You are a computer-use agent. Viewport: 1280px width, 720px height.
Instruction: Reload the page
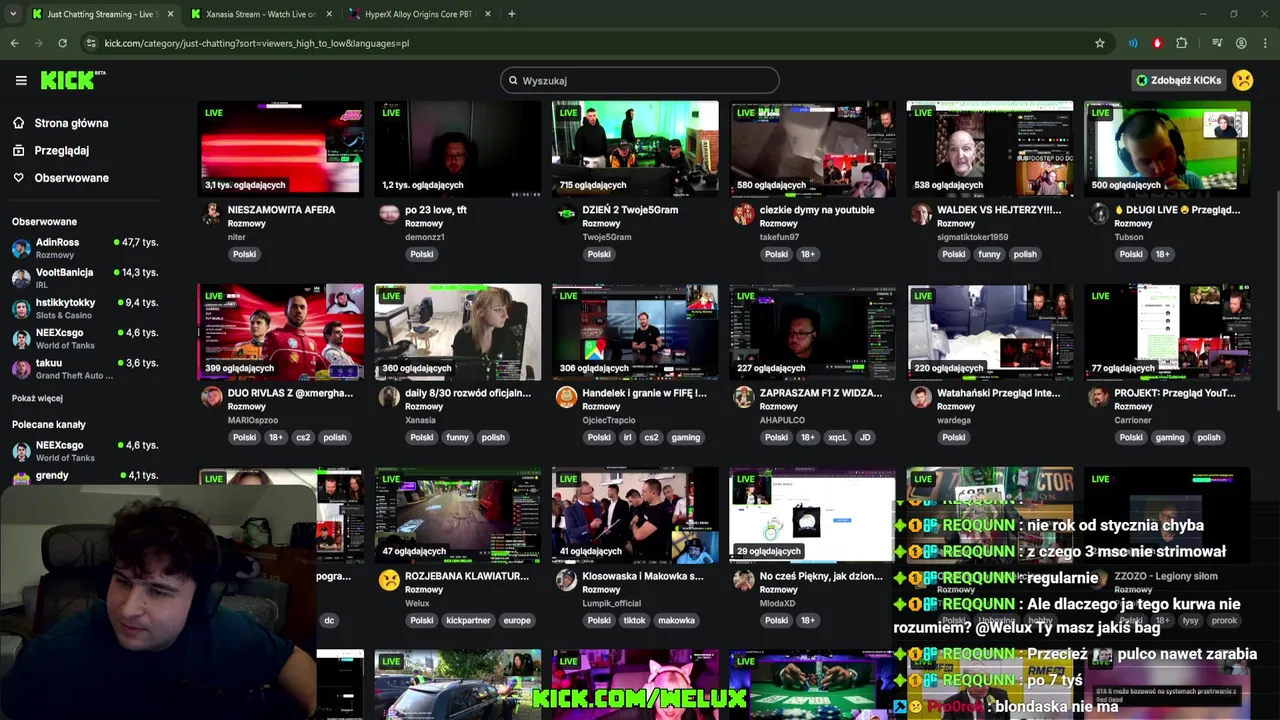pos(62,43)
